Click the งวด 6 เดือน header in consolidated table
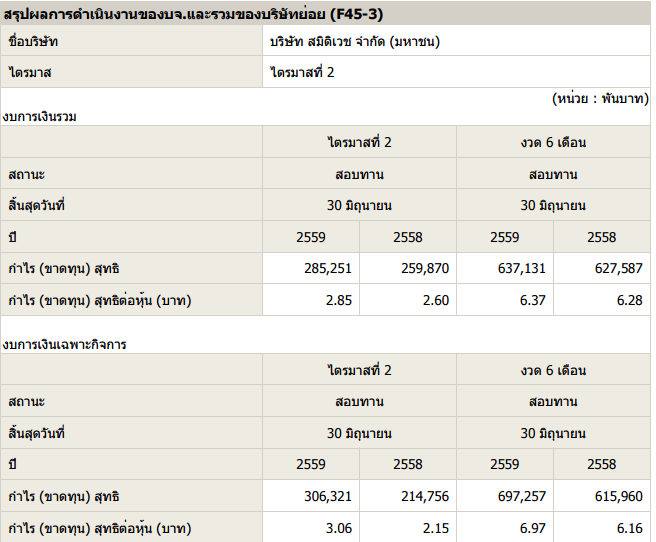The image size is (656, 542). (x=553, y=142)
